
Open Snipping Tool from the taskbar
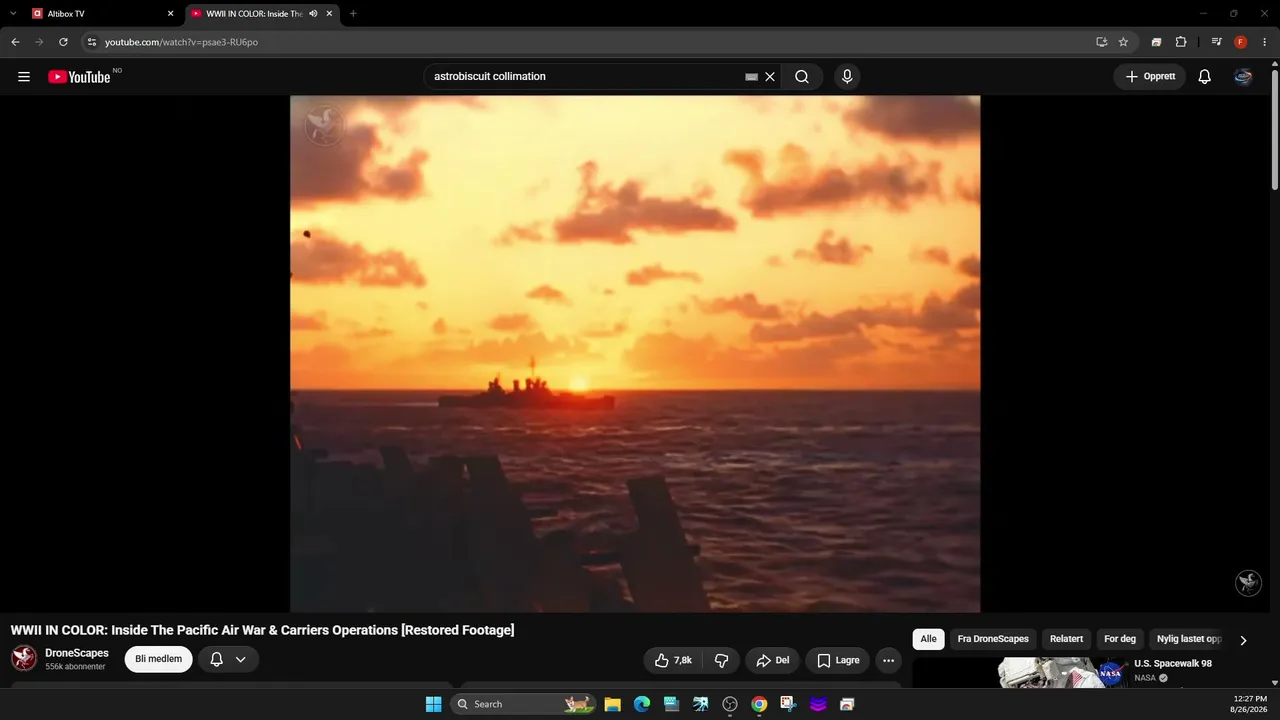point(789,704)
